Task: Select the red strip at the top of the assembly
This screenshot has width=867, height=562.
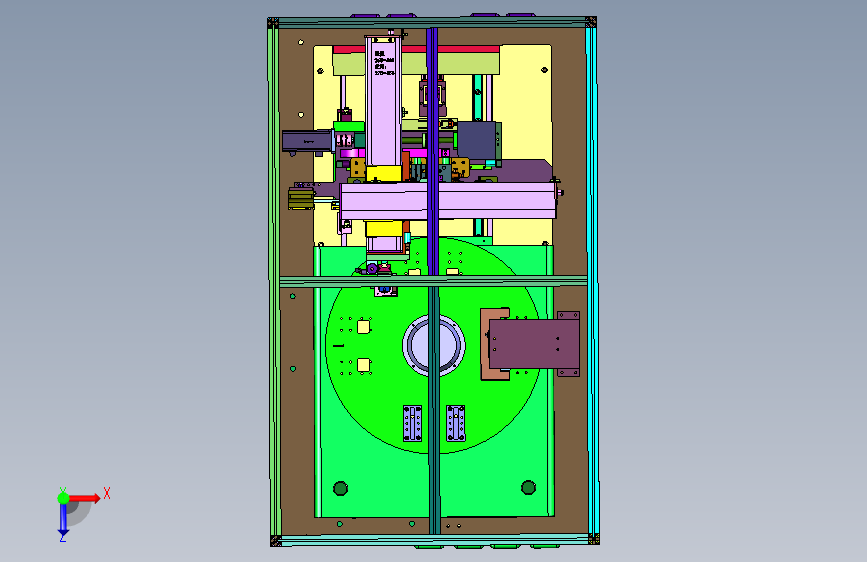Action: click(x=416, y=49)
